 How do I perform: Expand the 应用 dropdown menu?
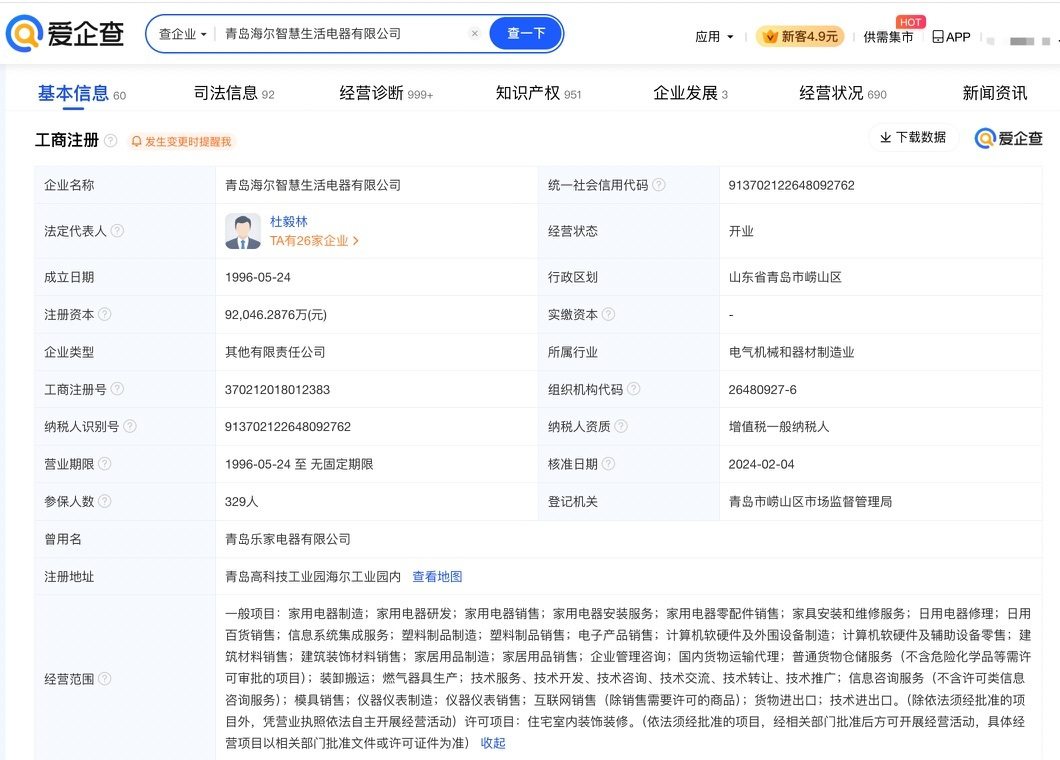[x=714, y=37]
